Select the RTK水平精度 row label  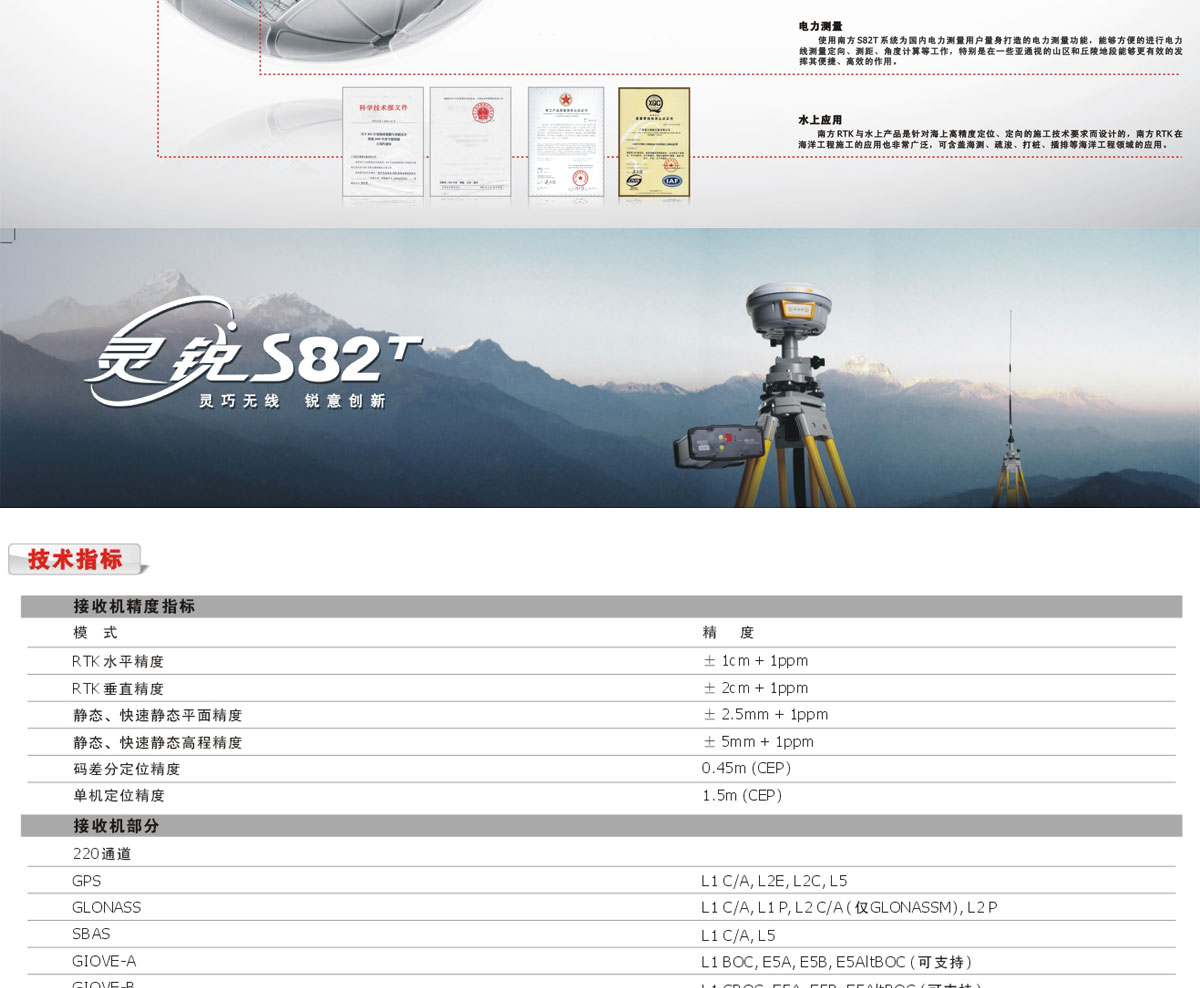click(118, 661)
